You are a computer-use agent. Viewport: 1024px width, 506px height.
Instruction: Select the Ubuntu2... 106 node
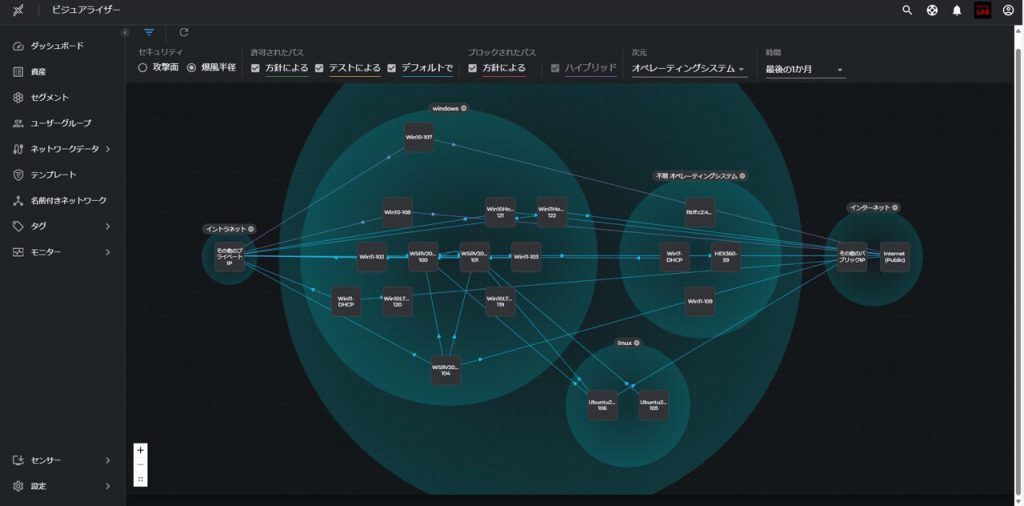tap(602, 405)
